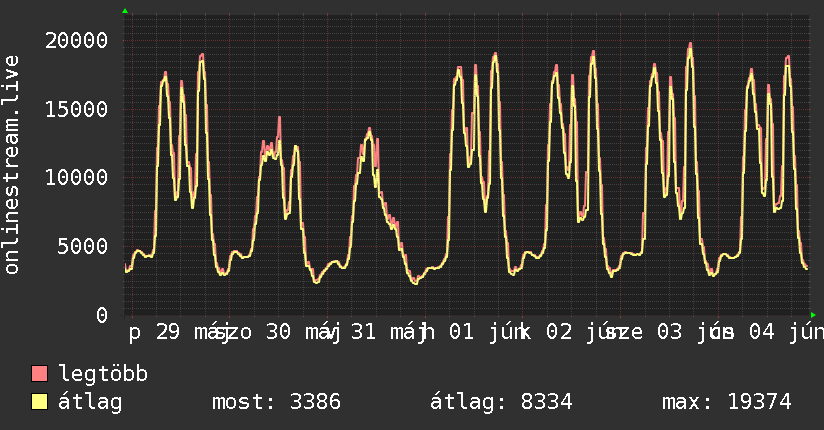Click the 04 jún date label
The height and width of the screenshot is (430, 824).
(x=786, y=332)
